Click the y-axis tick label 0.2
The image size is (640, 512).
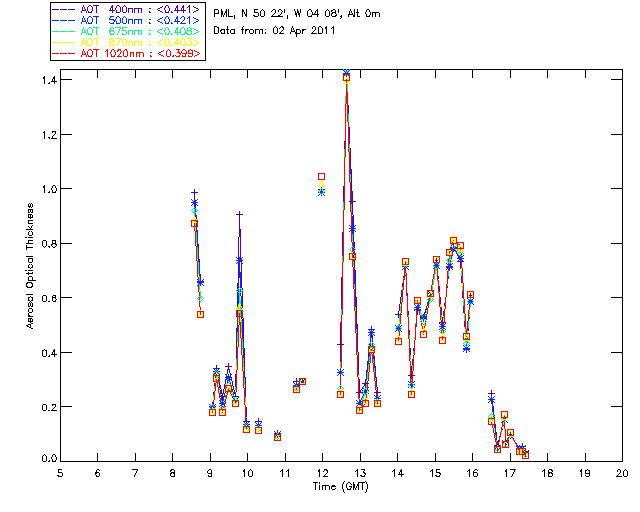(x=49, y=407)
